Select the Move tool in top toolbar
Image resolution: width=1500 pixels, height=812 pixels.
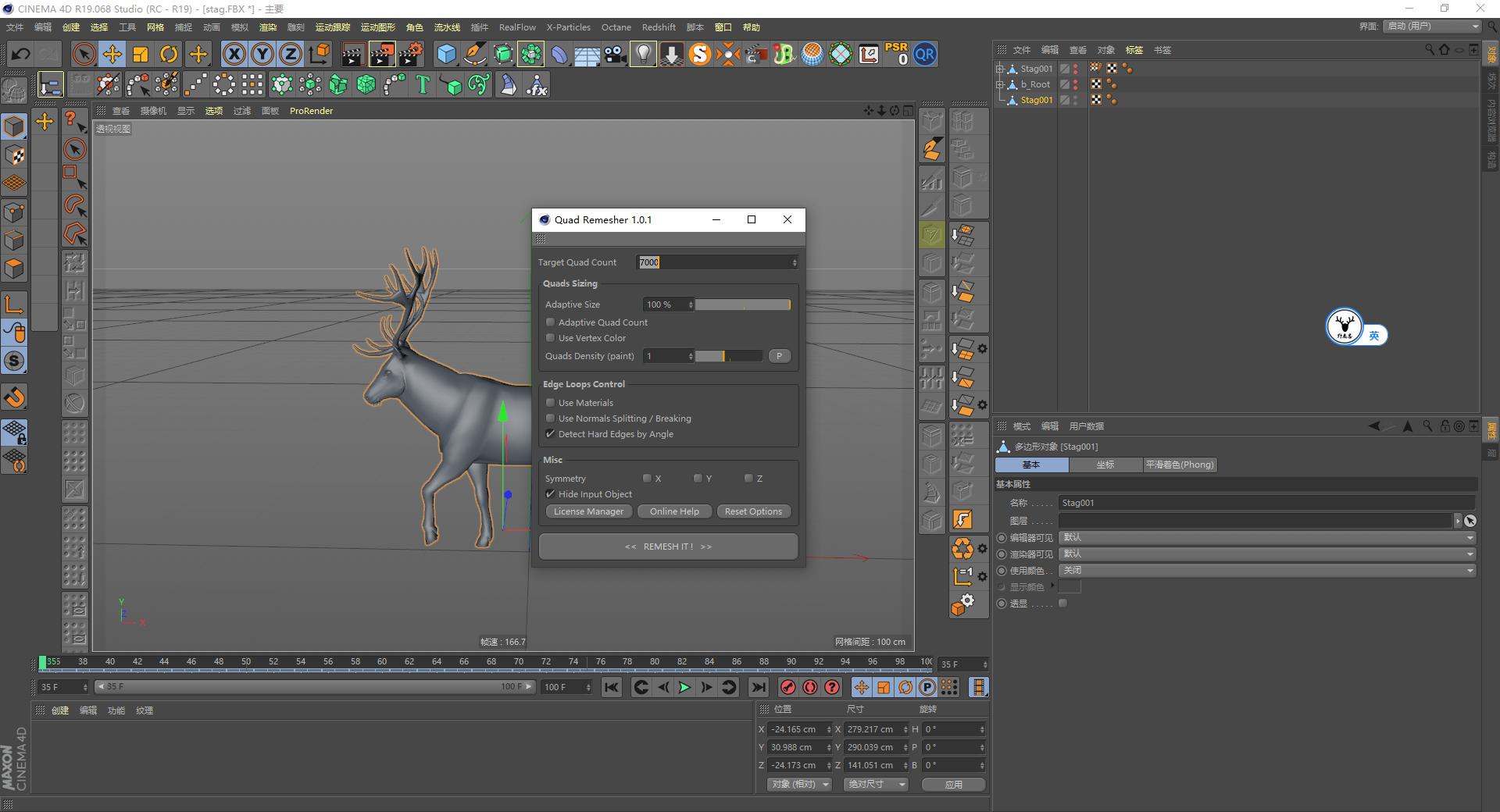click(x=112, y=54)
